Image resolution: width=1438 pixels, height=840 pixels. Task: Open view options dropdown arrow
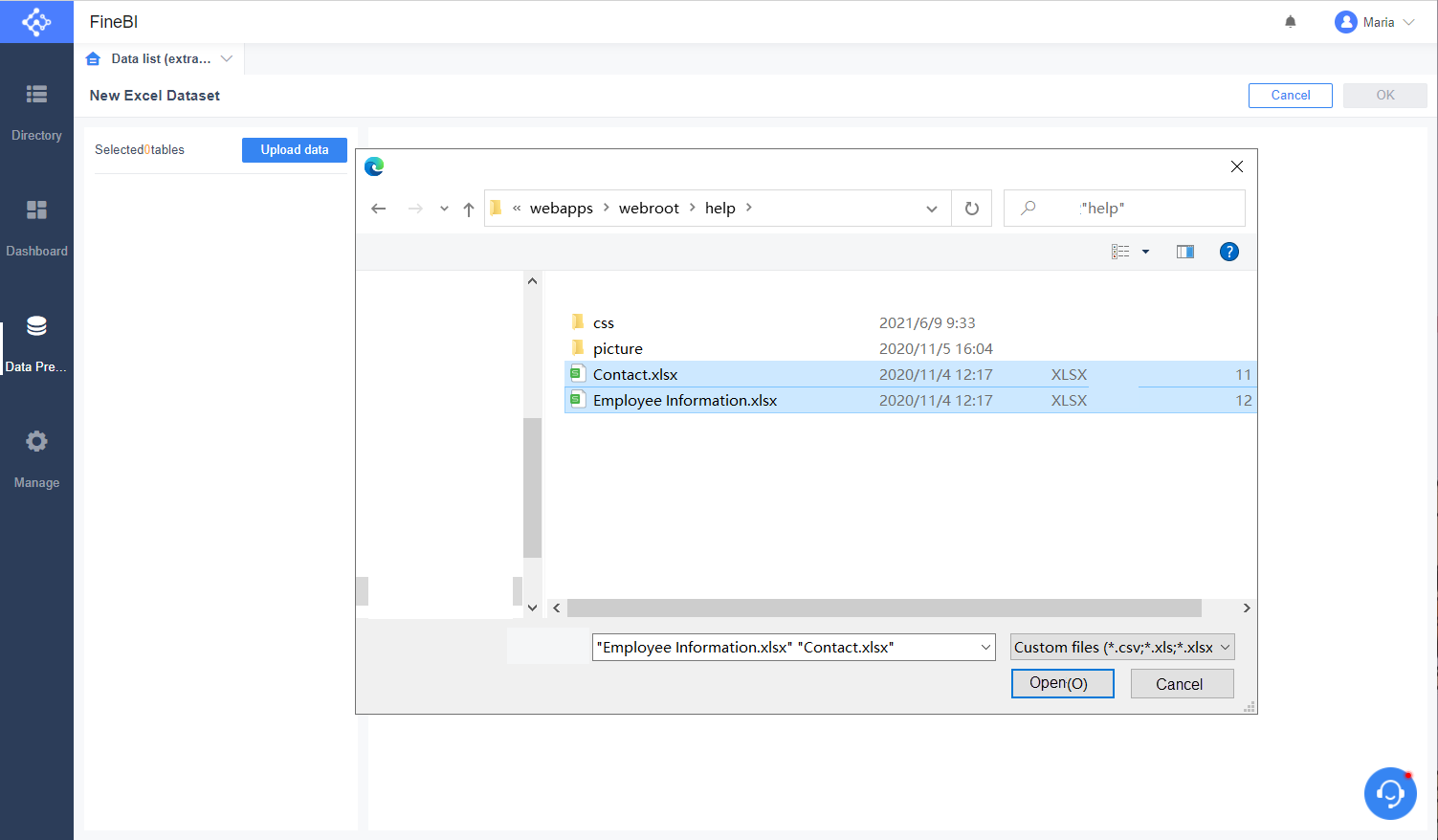point(1145,252)
